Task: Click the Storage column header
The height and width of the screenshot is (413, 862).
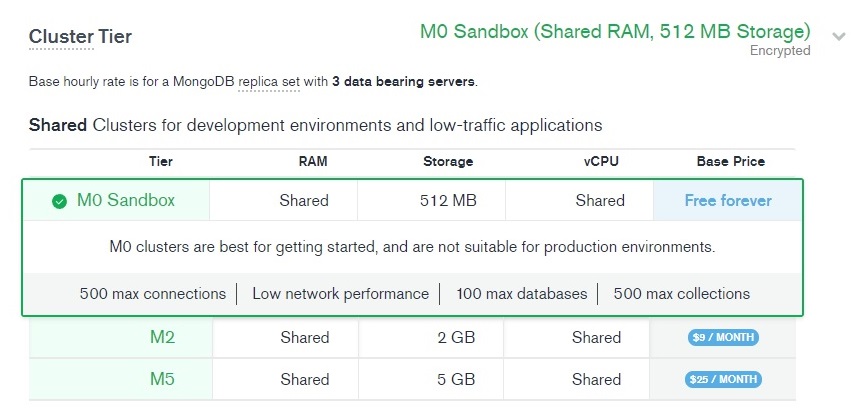Action: [x=448, y=162]
